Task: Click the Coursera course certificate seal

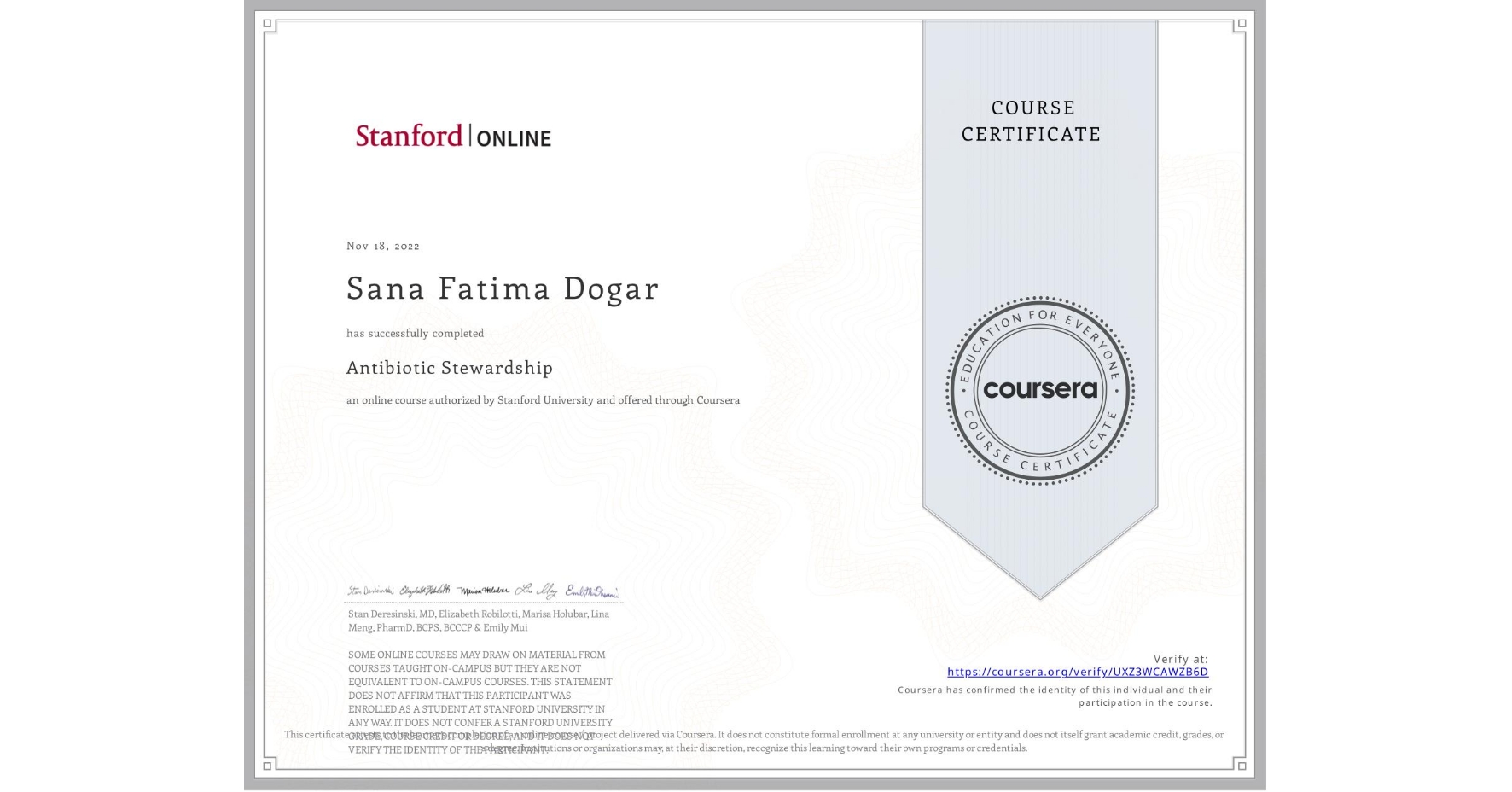Action: (x=1039, y=391)
